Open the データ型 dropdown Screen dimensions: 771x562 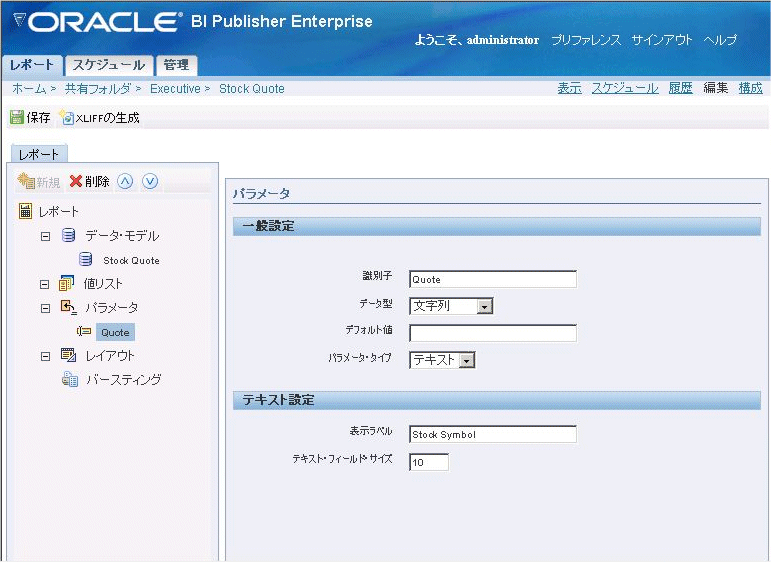pyautogui.click(x=484, y=307)
